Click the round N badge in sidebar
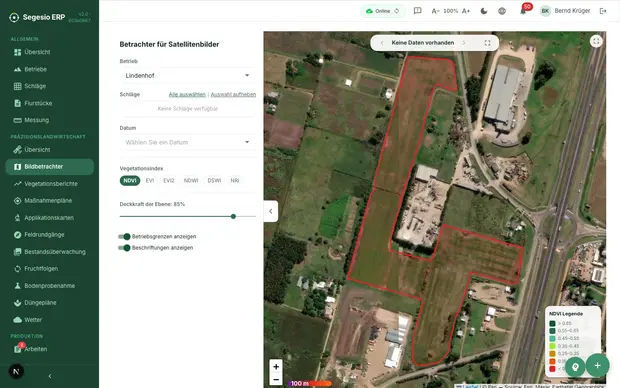Image resolution: width=620 pixels, height=388 pixels. tap(16, 371)
